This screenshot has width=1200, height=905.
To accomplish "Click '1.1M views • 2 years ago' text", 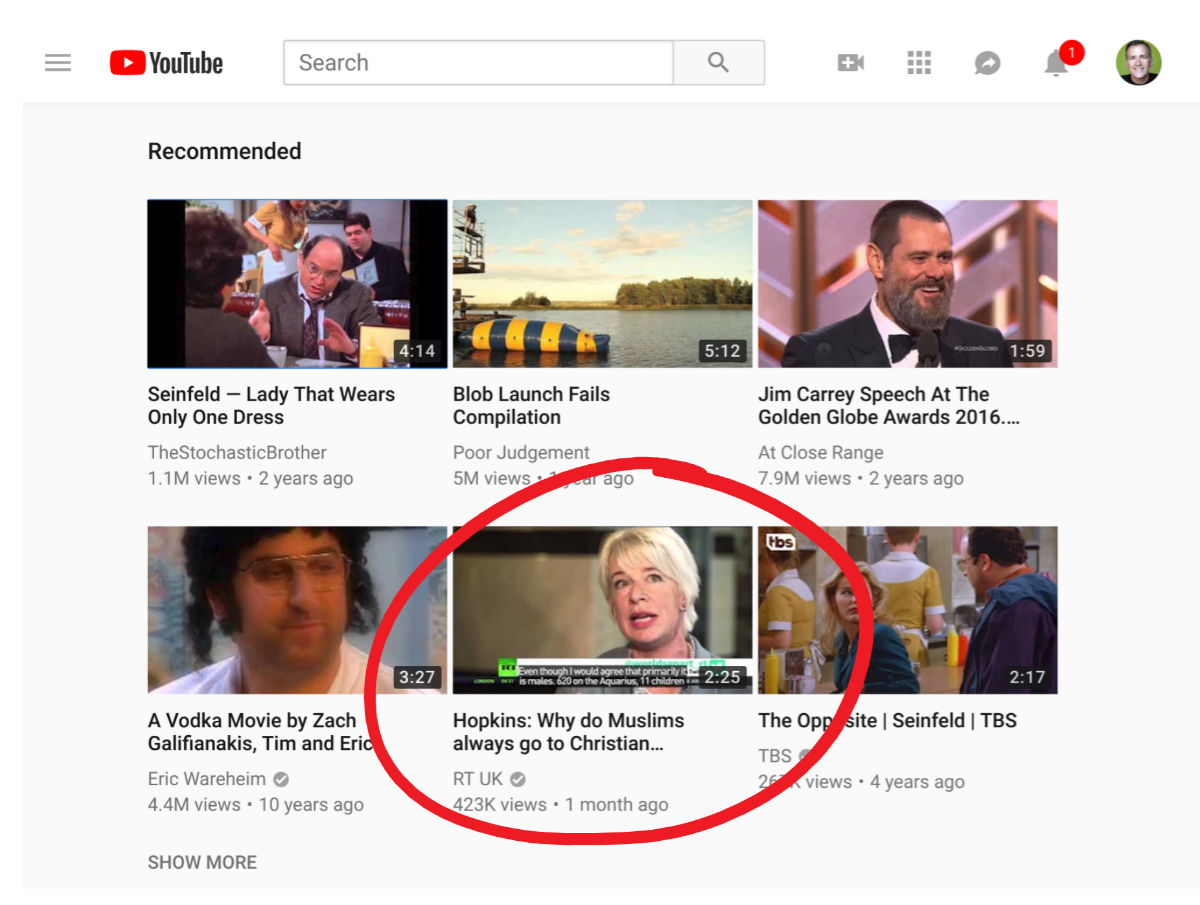I will (250, 479).
